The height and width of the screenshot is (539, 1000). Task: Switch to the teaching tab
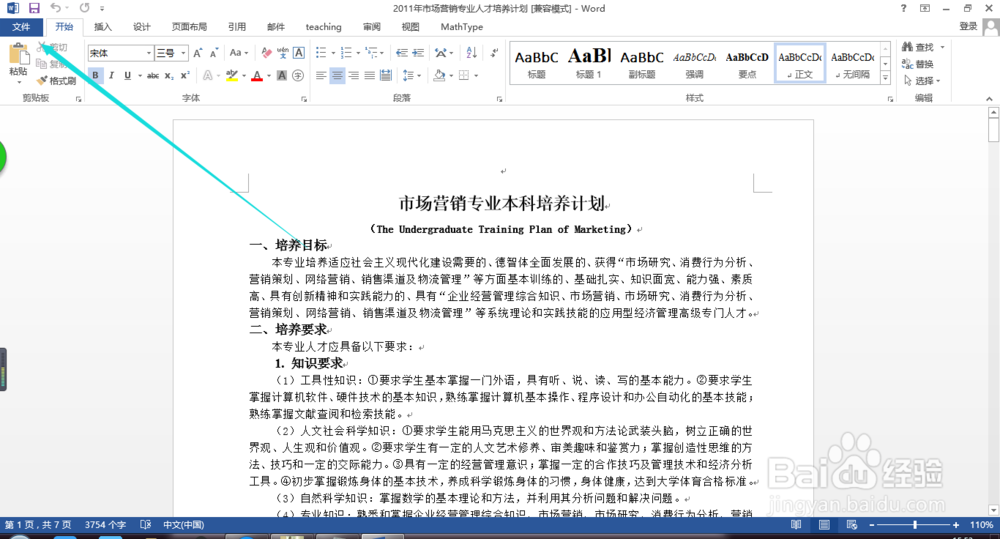coord(323,27)
